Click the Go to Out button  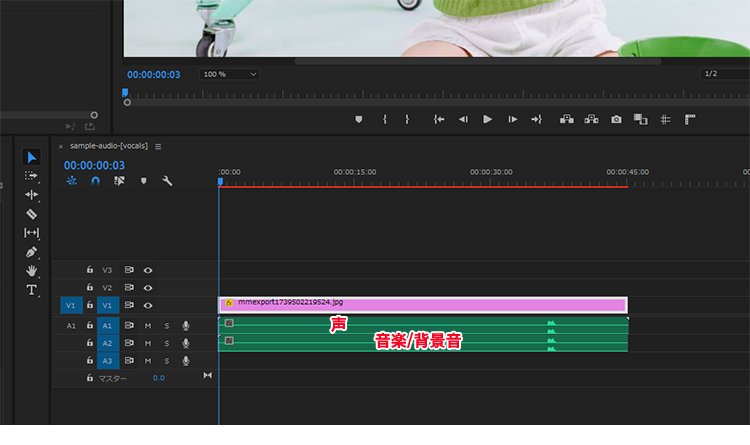[536, 120]
